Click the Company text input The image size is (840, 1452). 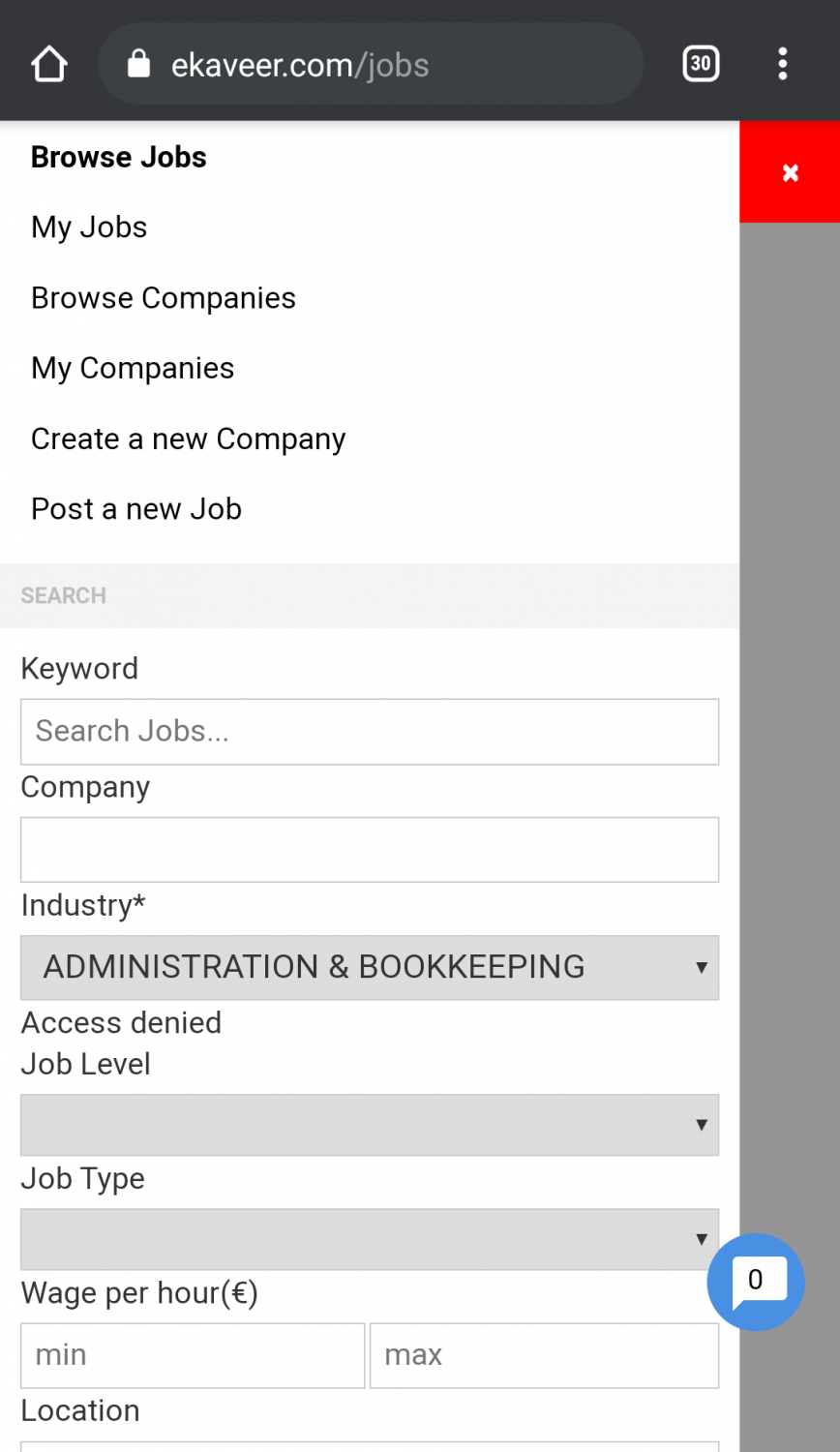click(370, 850)
